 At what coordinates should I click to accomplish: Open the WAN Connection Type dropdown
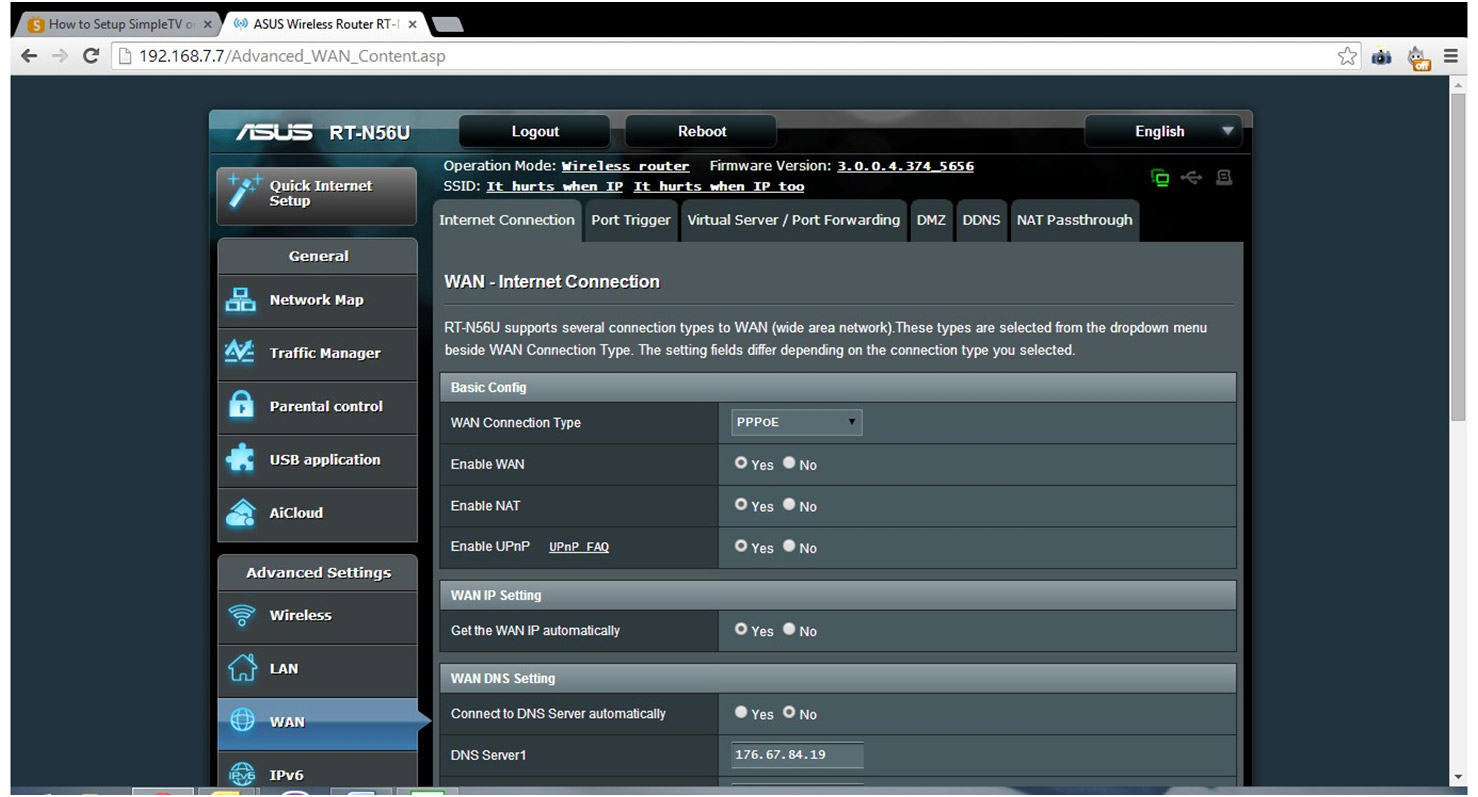tap(796, 422)
